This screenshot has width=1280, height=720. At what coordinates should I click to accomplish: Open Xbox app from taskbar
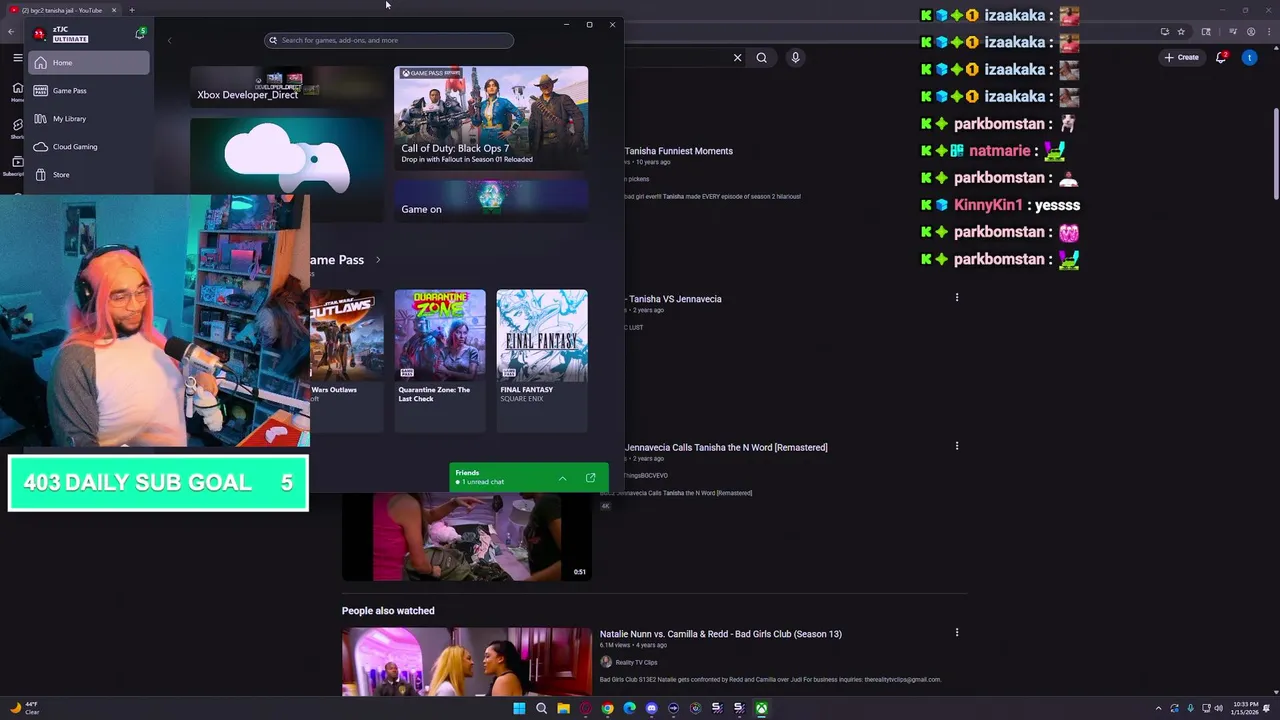(x=761, y=709)
